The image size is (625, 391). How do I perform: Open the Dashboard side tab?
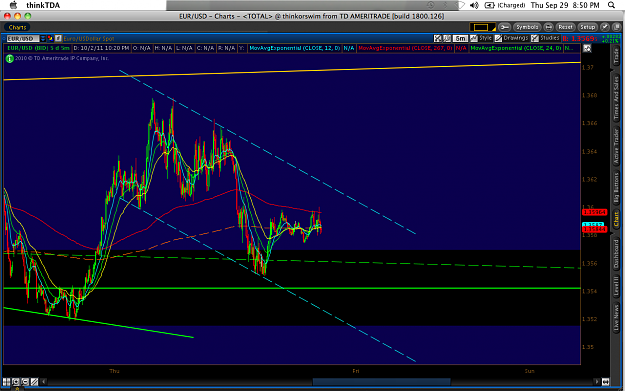coord(616,254)
